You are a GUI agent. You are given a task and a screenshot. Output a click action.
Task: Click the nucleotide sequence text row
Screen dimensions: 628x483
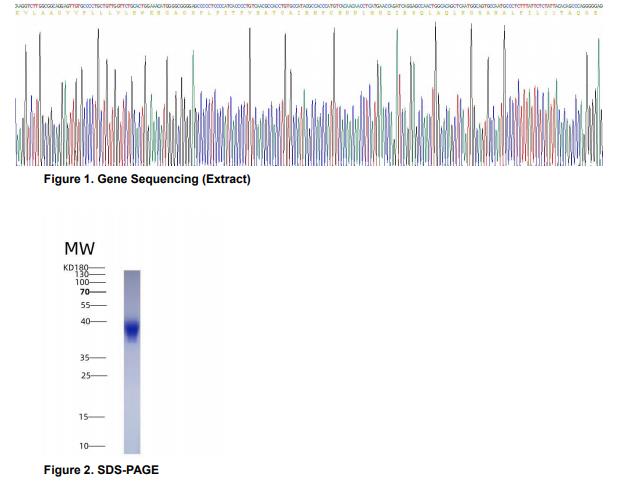click(x=310, y=5)
